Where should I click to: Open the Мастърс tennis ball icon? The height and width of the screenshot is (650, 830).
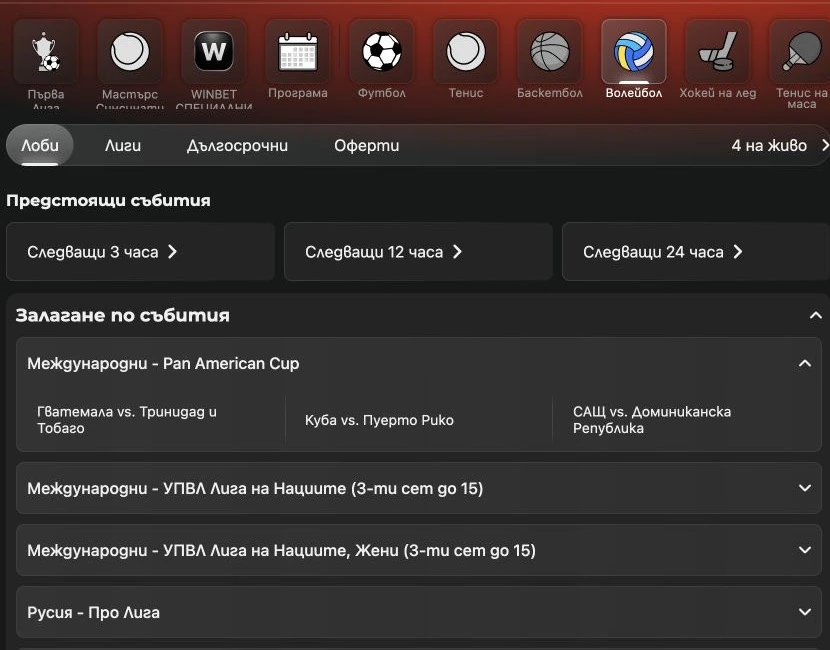click(x=130, y=52)
